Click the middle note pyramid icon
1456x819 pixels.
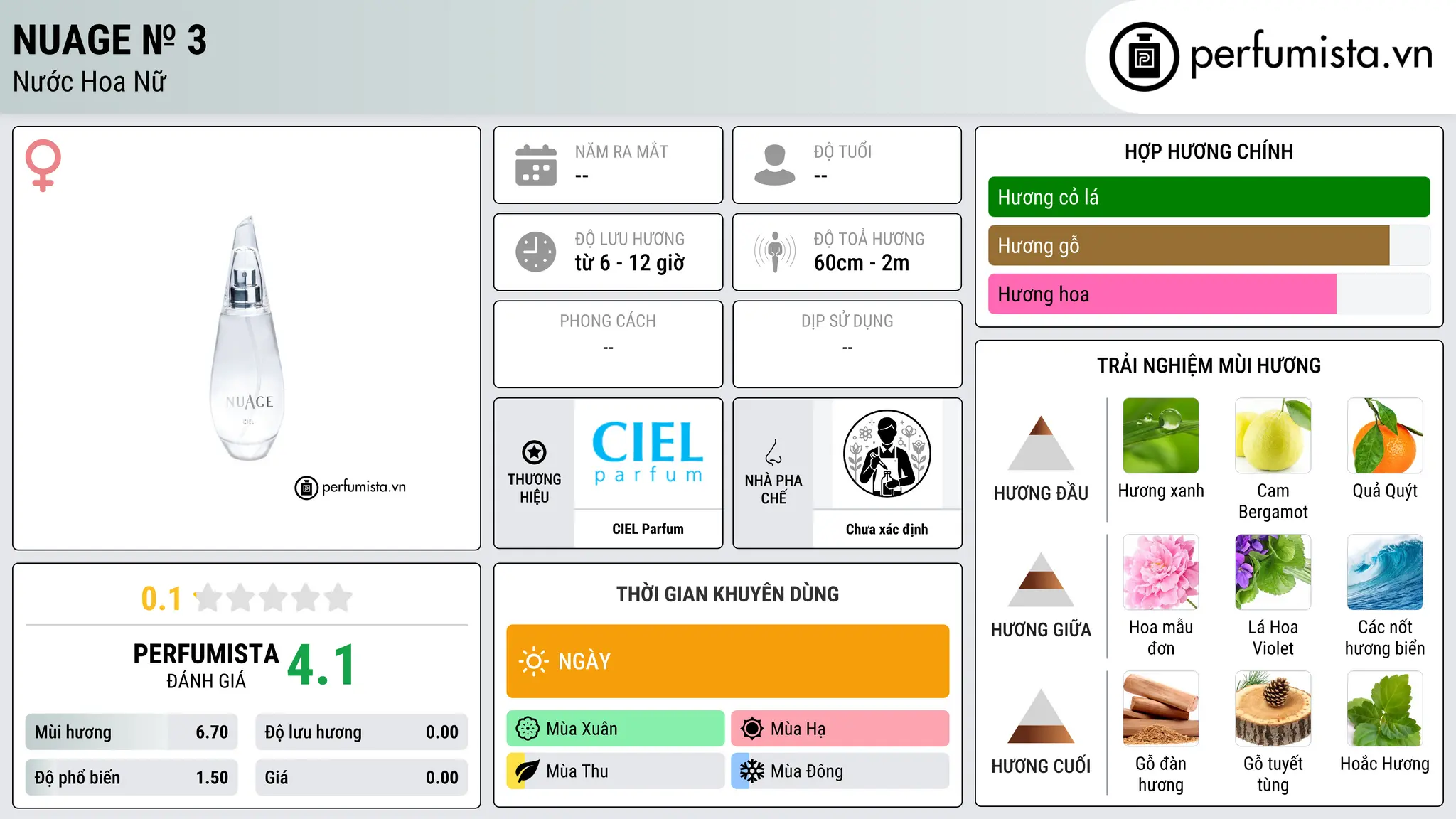pyautogui.click(x=1041, y=579)
